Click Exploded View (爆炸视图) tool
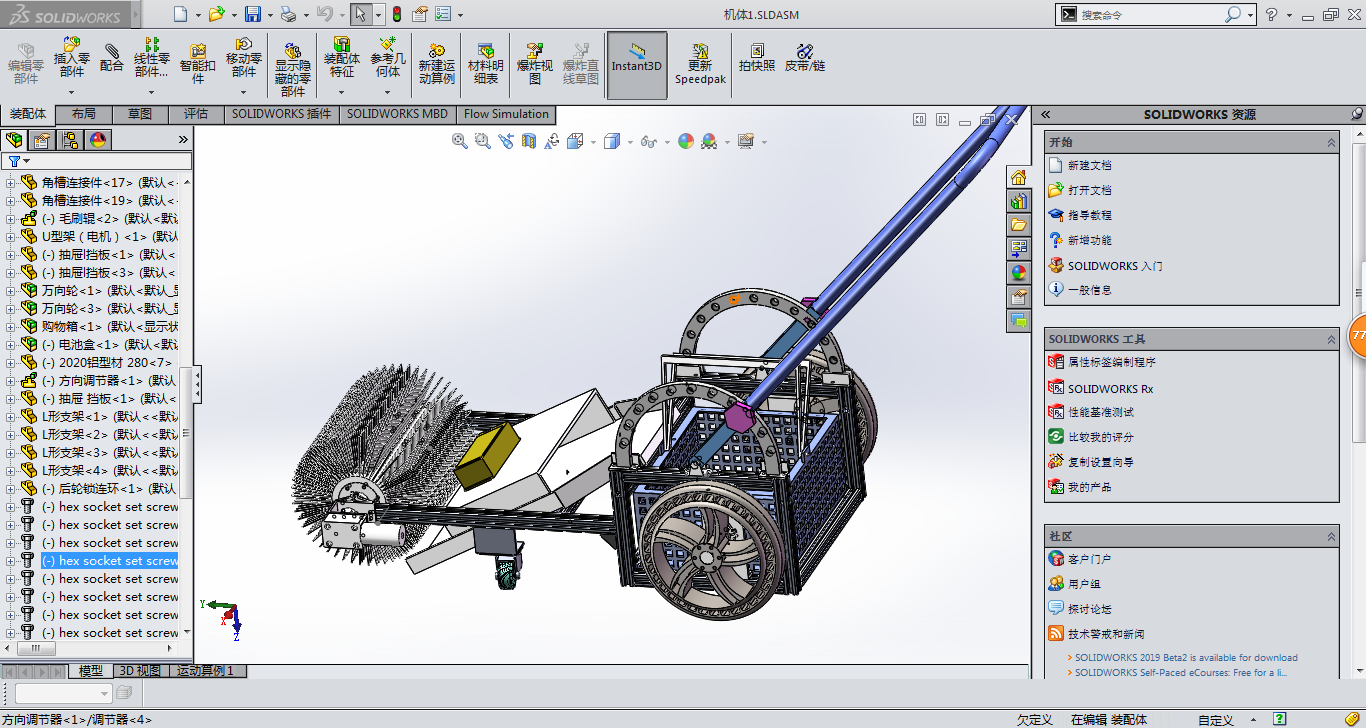The width and height of the screenshot is (1366, 728). (535, 63)
